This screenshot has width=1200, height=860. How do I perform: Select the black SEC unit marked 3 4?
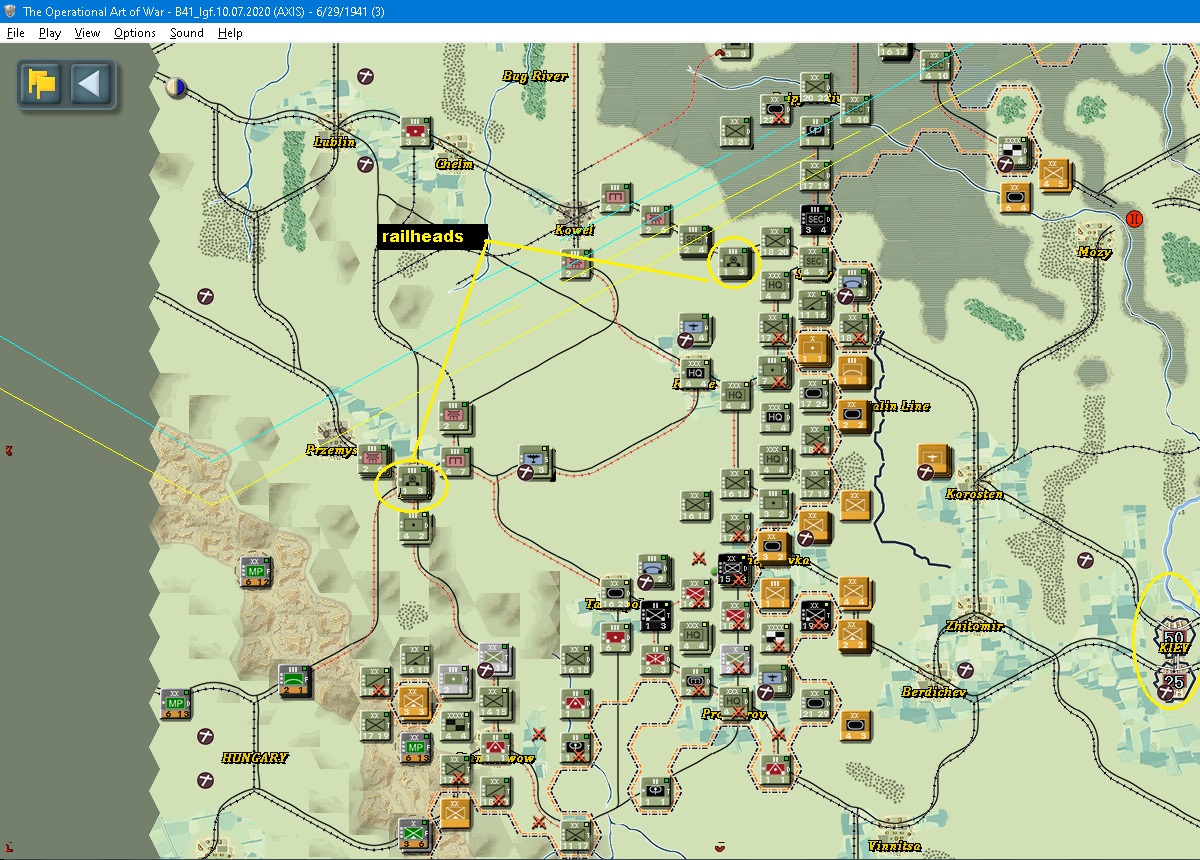tap(815, 221)
